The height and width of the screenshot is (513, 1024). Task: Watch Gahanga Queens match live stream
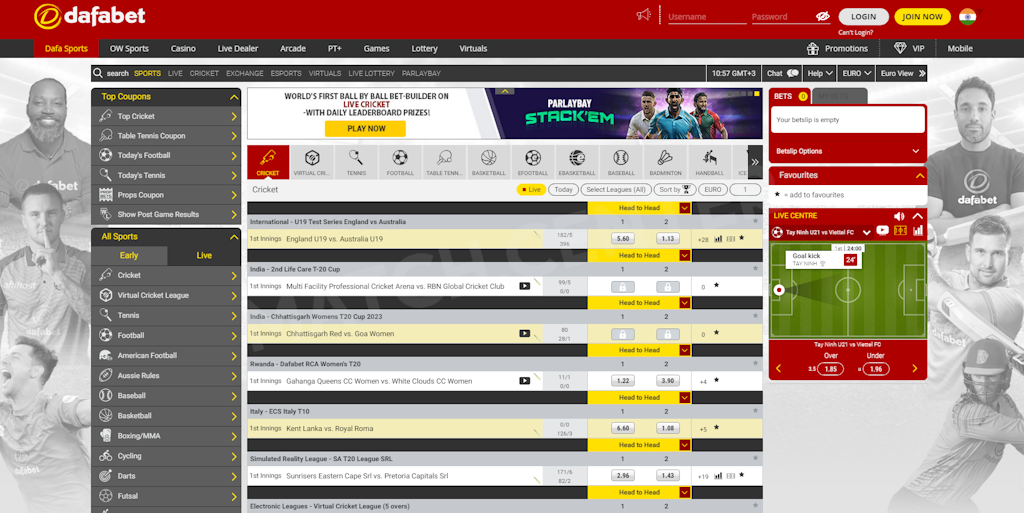pyautogui.click(x=524, y=381)
